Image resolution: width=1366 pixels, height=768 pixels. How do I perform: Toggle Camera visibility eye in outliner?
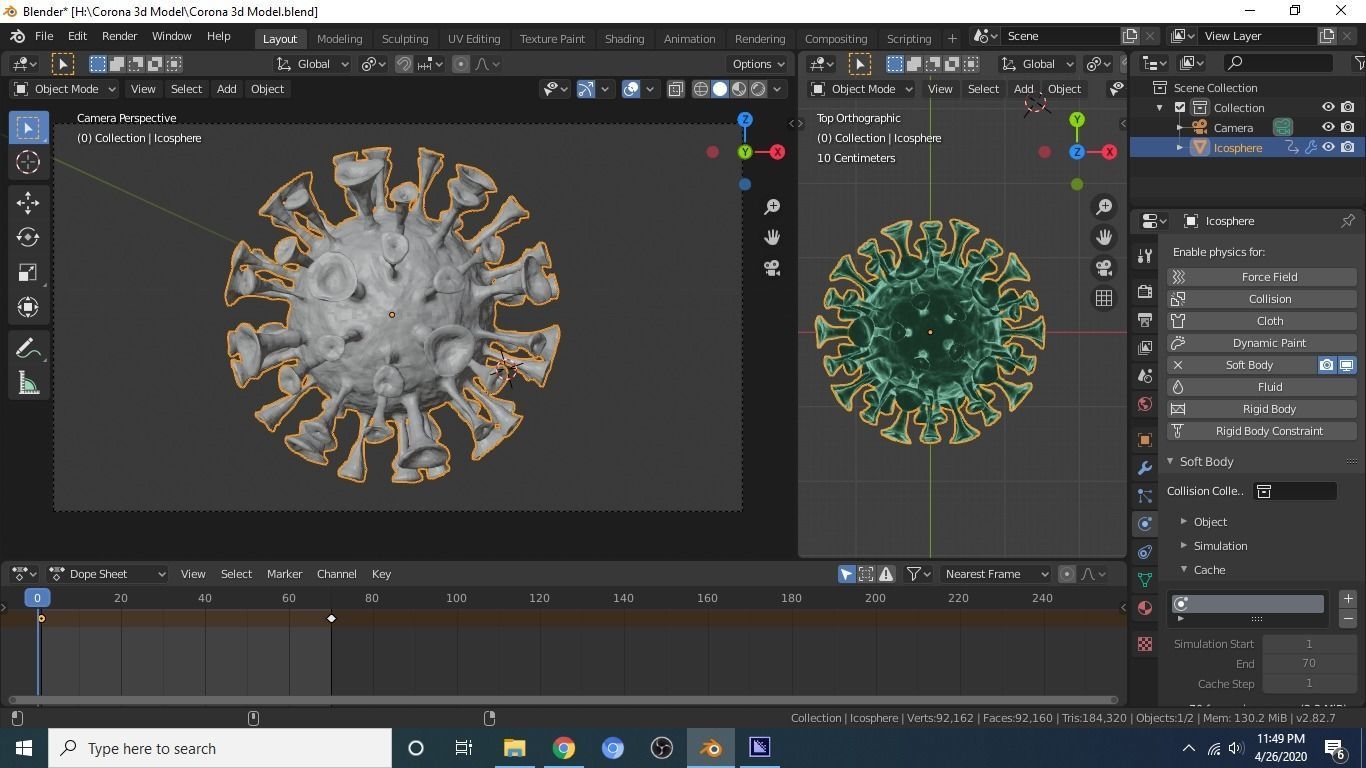click(x=1328, y=127)
